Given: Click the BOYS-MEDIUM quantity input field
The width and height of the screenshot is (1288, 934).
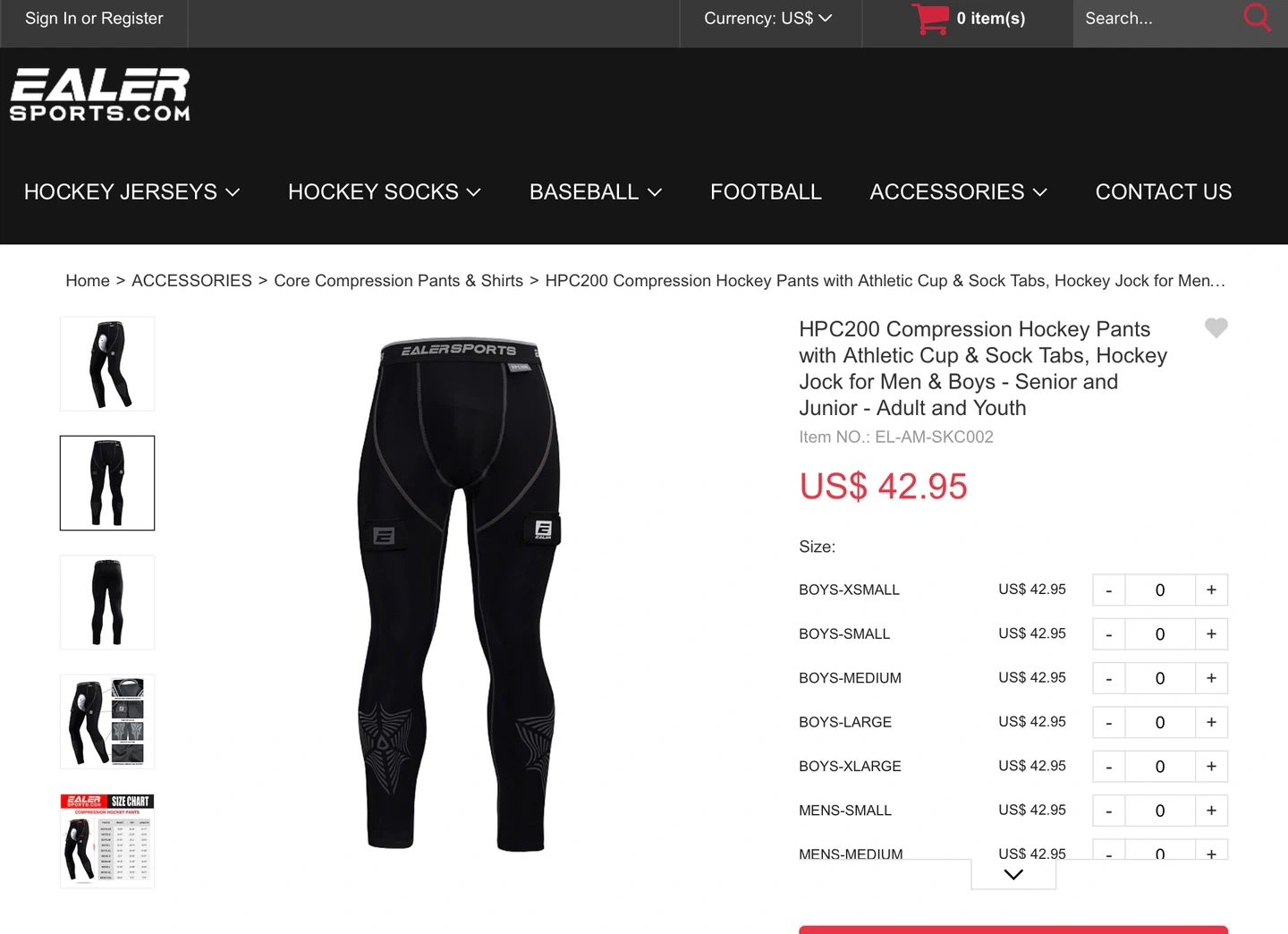Looking at the screenshot, I should [1160, 678].
